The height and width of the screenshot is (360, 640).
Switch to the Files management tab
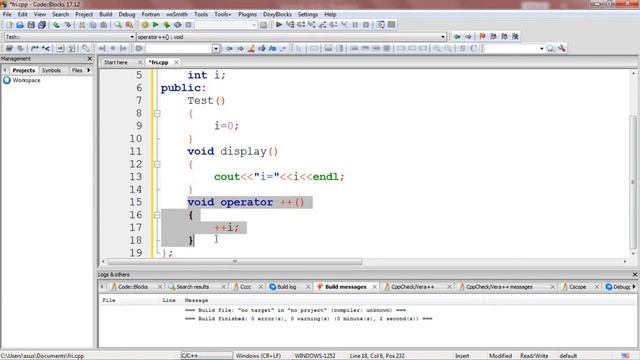point(77,70)
